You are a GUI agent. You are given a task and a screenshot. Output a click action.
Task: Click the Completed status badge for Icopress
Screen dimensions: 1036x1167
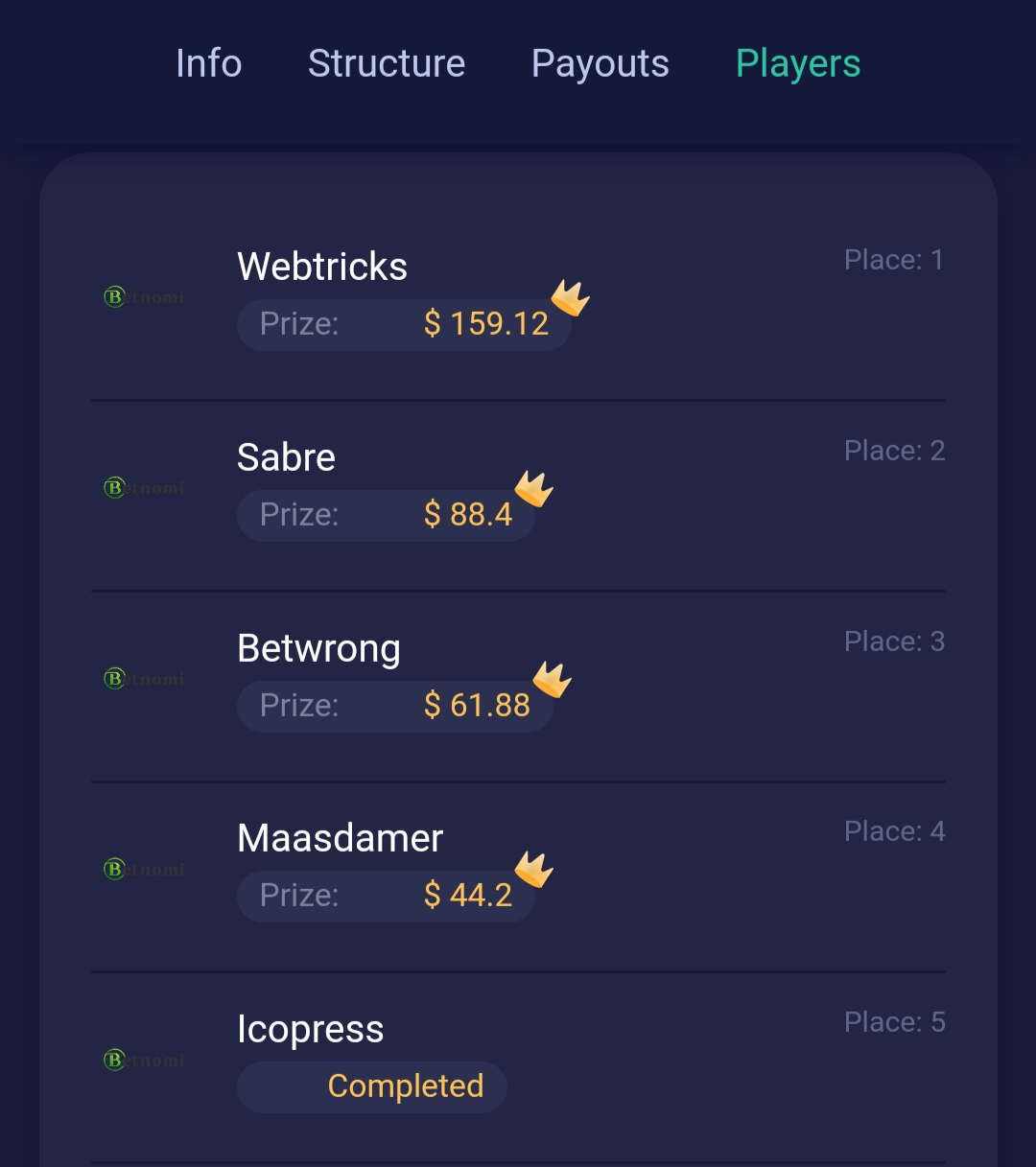click(372, 1086)
